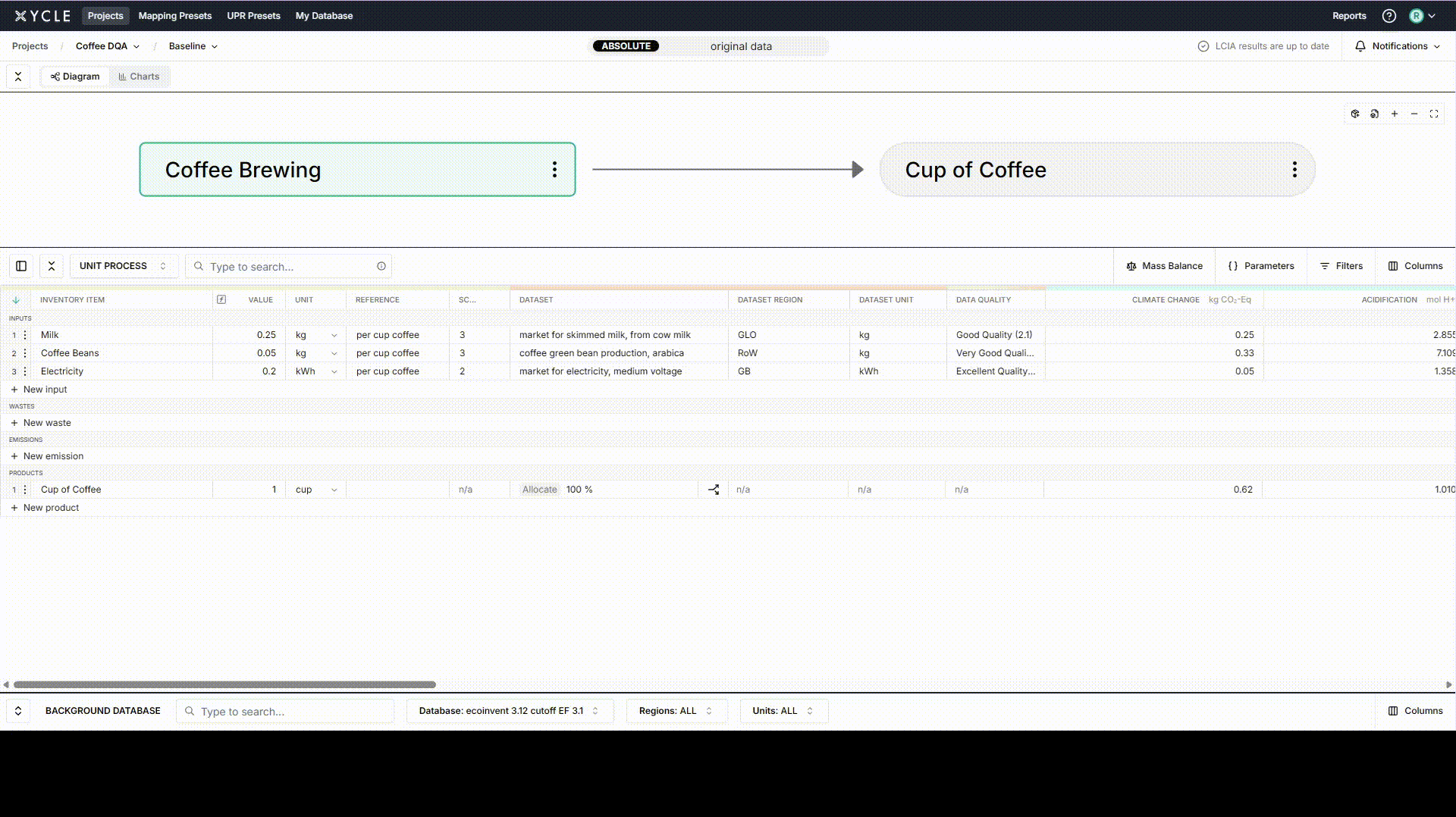Click the help question mark icon
The height and width of the screenshot is (817, 1456).
tap(1389, 16)
